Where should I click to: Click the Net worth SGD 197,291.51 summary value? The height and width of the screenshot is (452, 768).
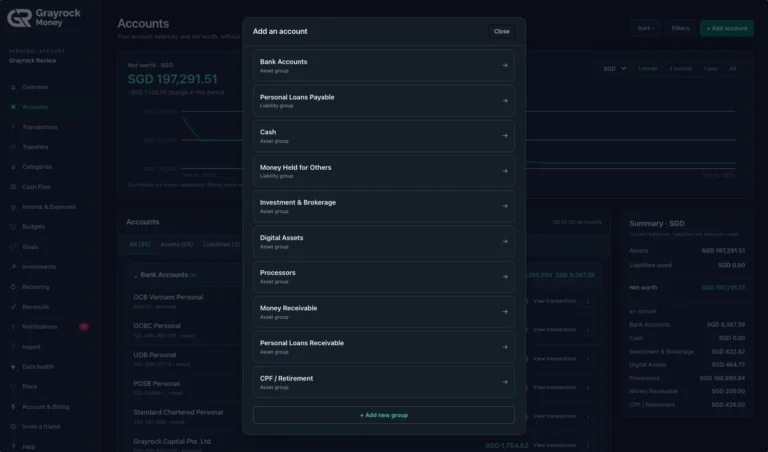point(723,287)
